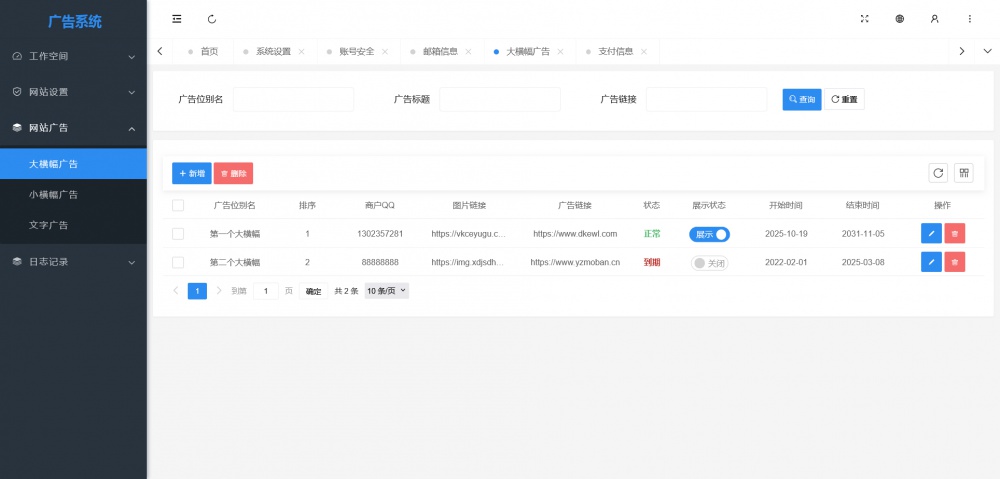Open the vertical three-dot more menu
The image size is (1000, 479).
point(969,19)
